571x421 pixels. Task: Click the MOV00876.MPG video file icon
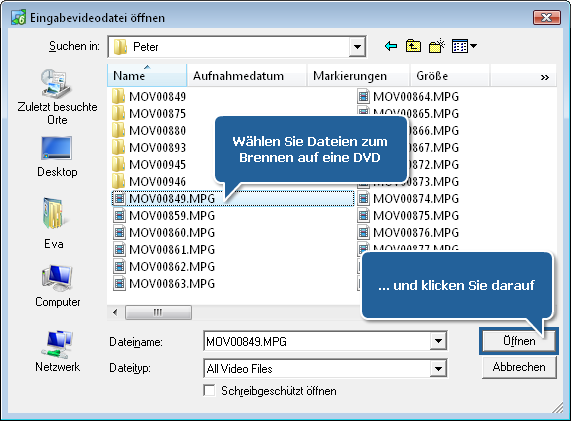pyautogui.click(x=363, y=232)
